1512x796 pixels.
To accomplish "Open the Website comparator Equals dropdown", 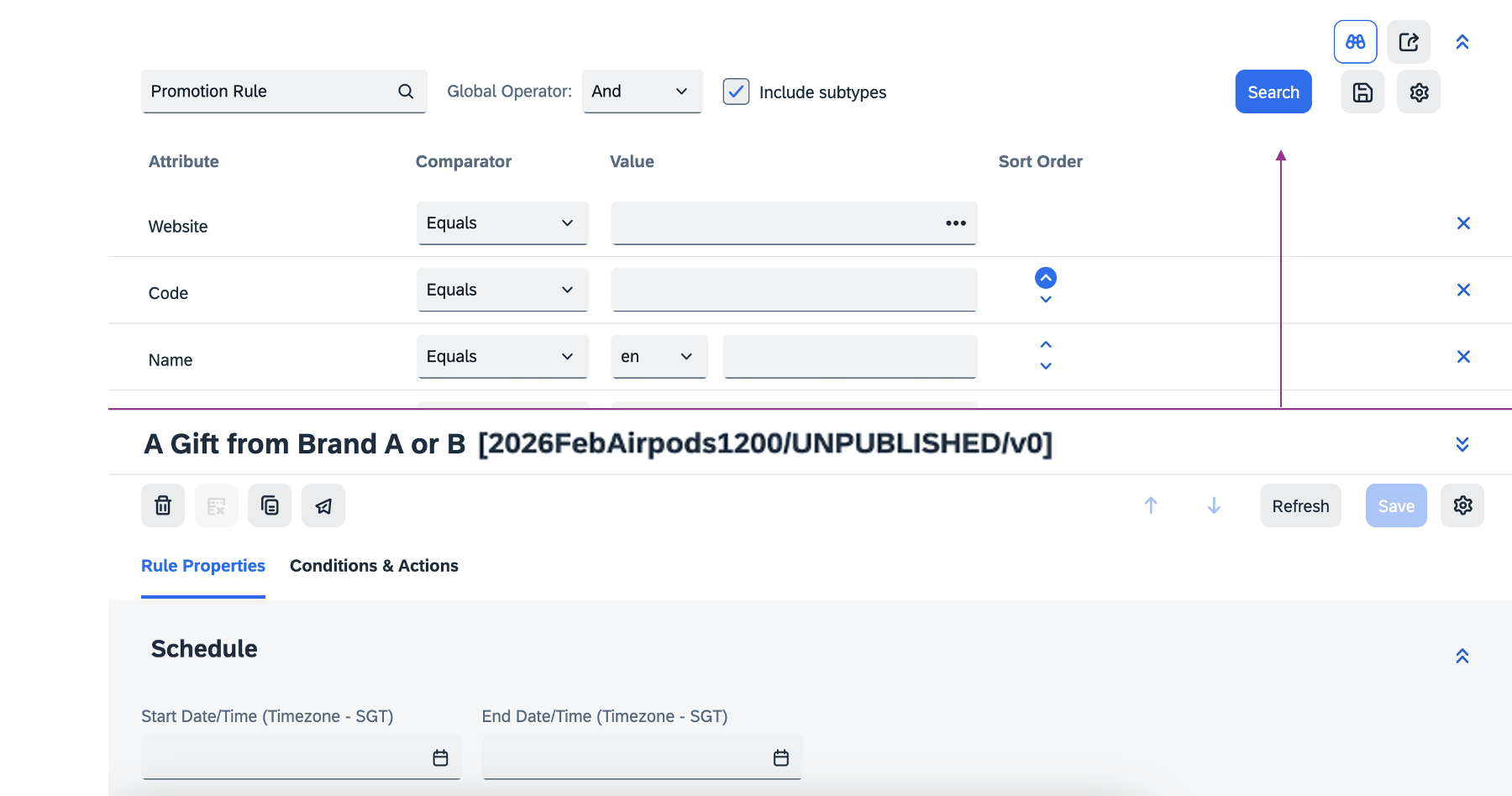I will click(502, 223).
